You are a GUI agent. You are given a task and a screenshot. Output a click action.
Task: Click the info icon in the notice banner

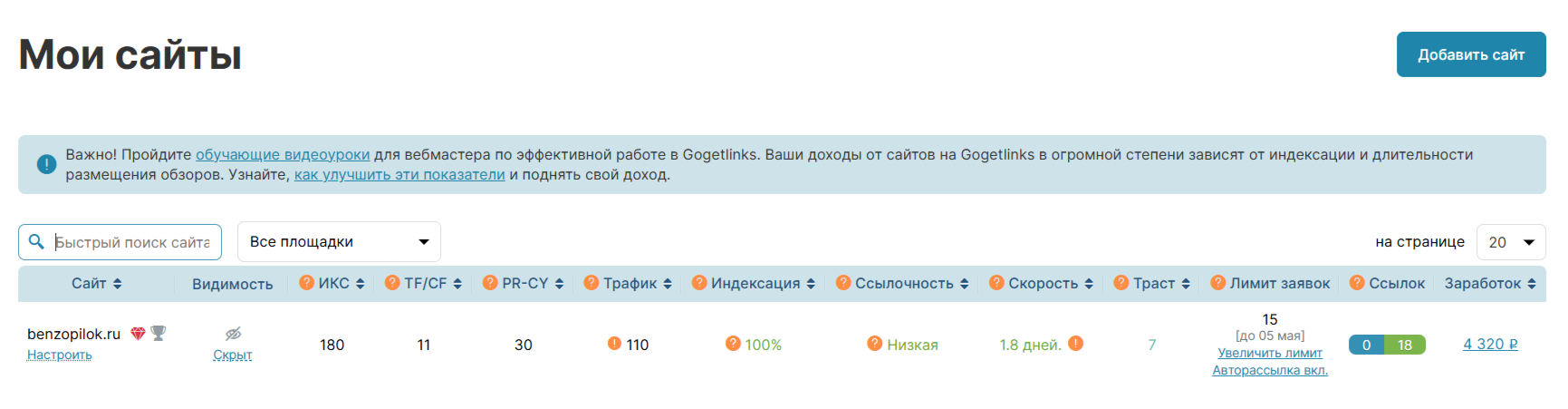(46, 164)
